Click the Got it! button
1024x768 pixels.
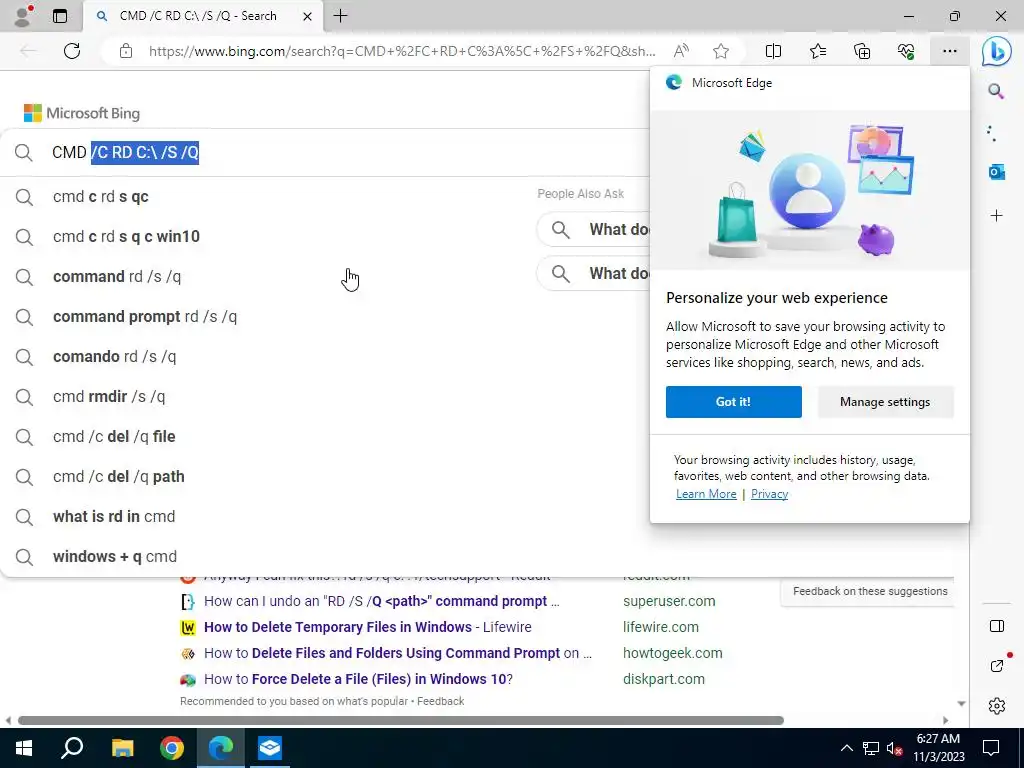pos(733,402)
